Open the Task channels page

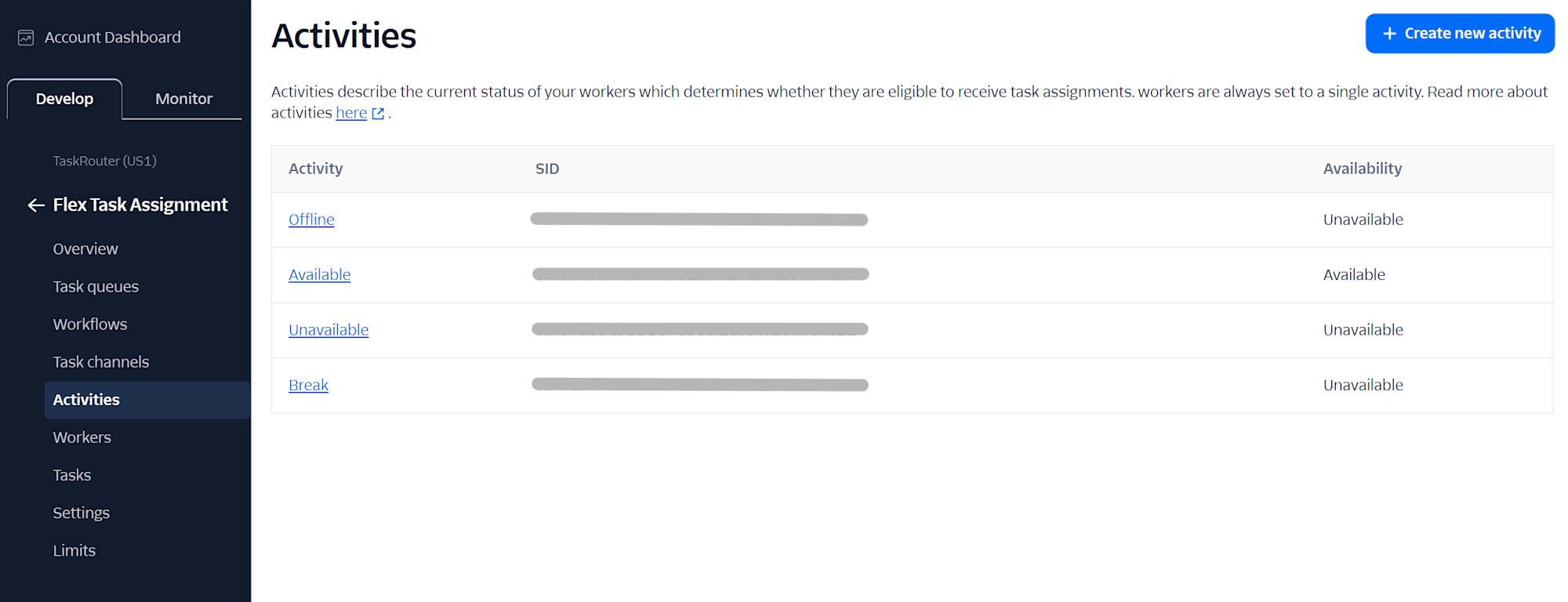[x=101, y=362]
